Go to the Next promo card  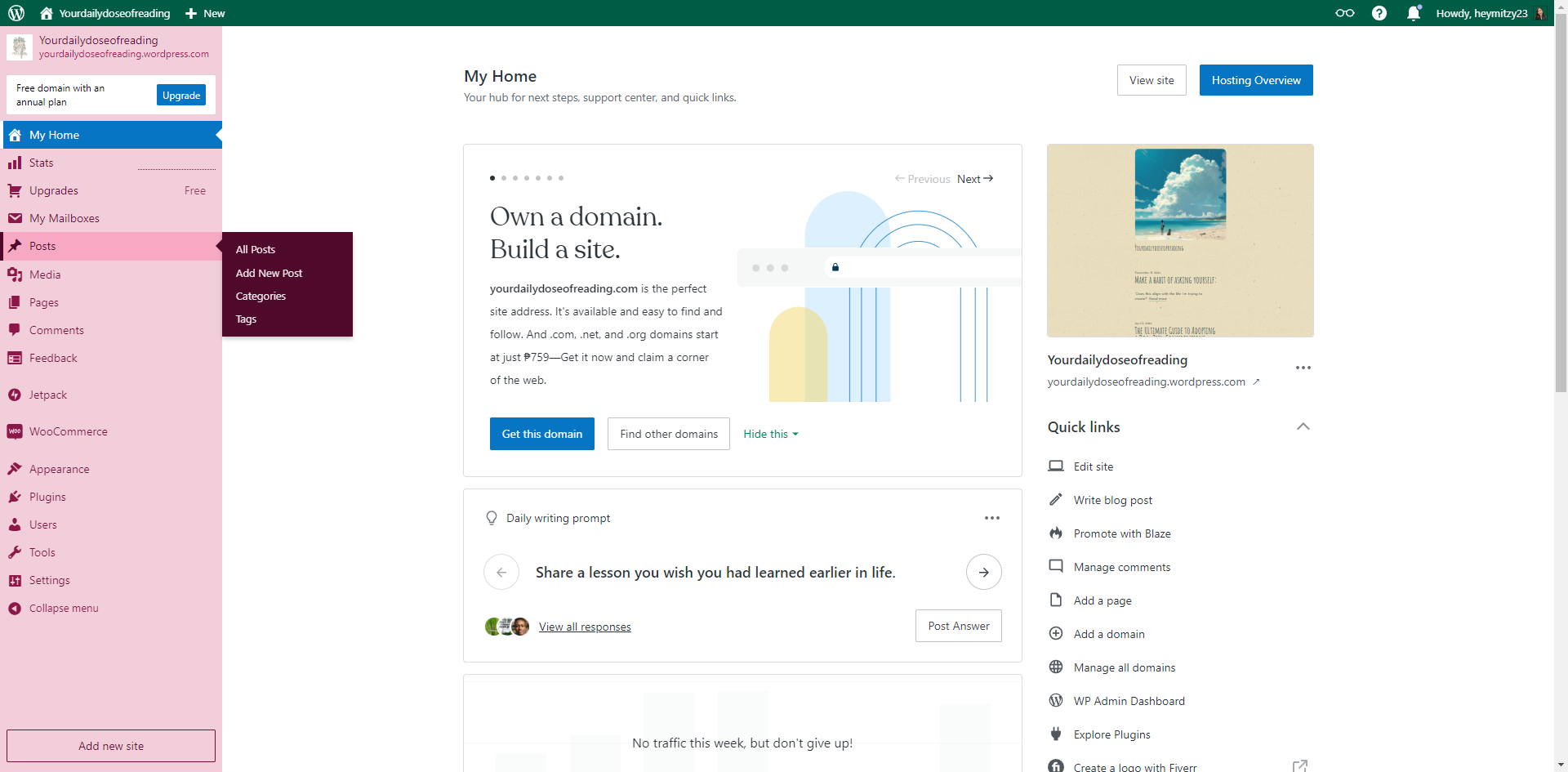975,179
